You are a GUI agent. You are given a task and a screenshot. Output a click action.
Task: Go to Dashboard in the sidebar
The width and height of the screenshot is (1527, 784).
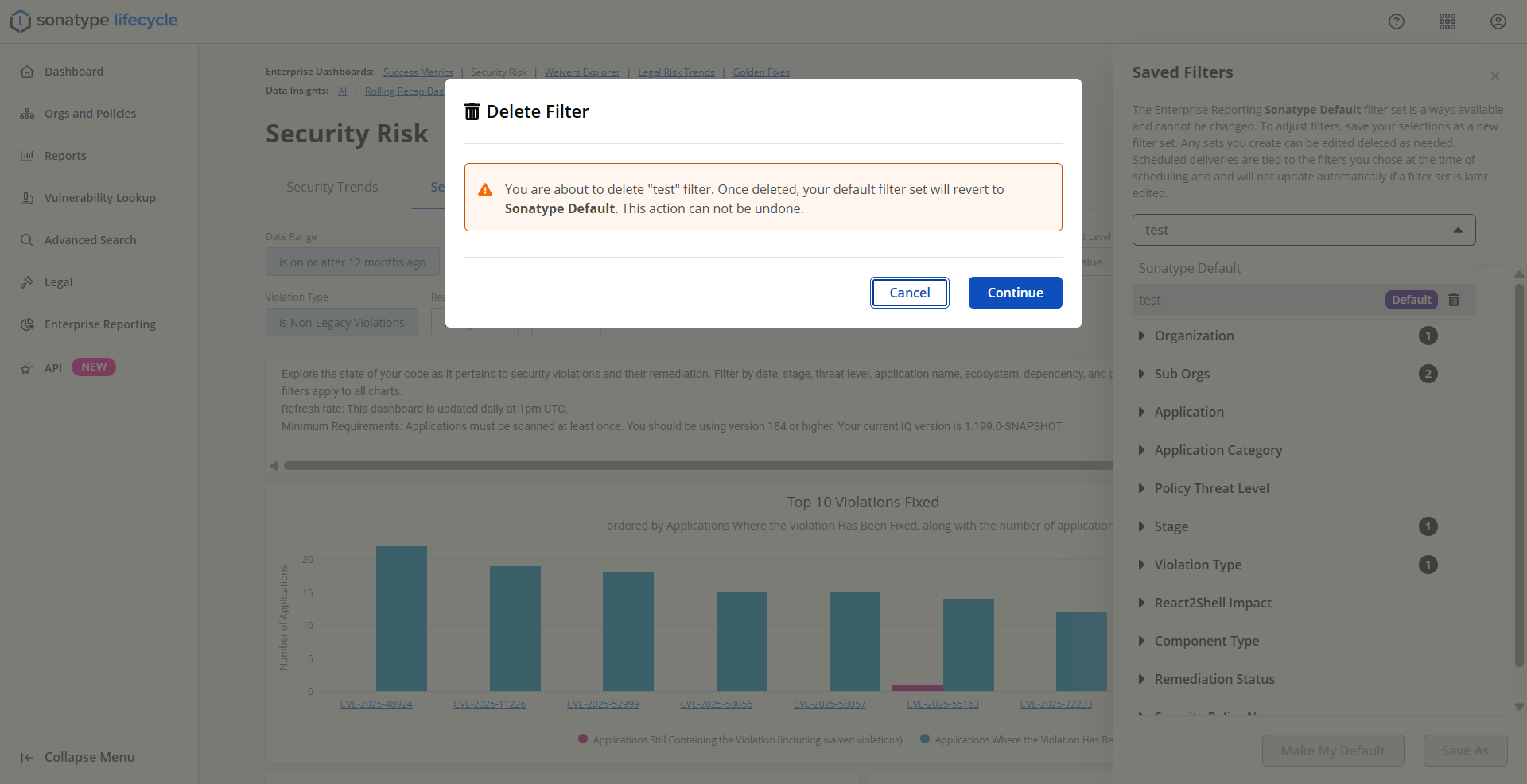[x=74, y=72]
